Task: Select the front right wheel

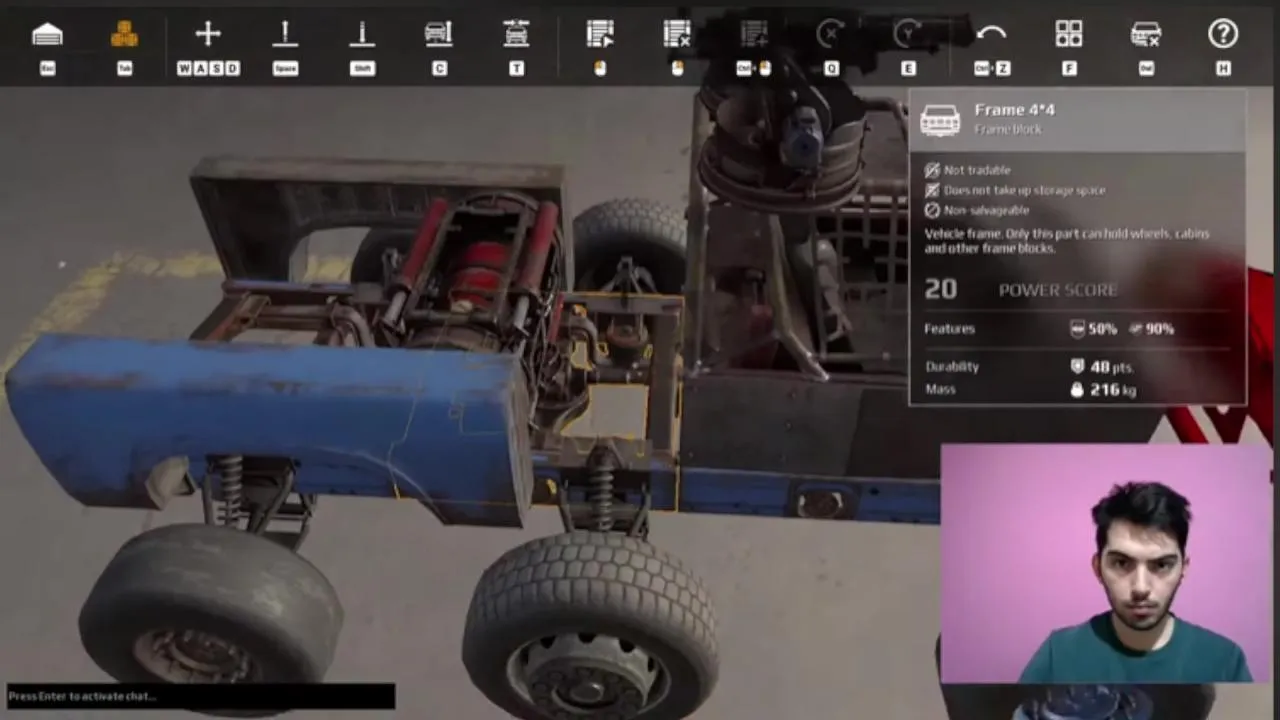Action: (590, 625)
